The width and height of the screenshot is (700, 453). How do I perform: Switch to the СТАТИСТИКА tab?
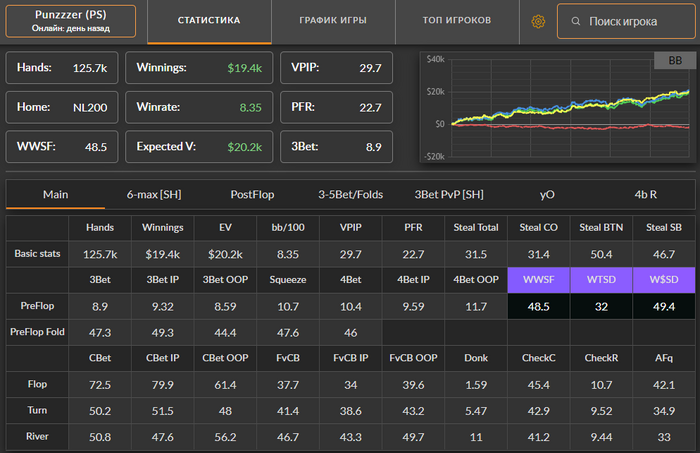click(209, 21)
